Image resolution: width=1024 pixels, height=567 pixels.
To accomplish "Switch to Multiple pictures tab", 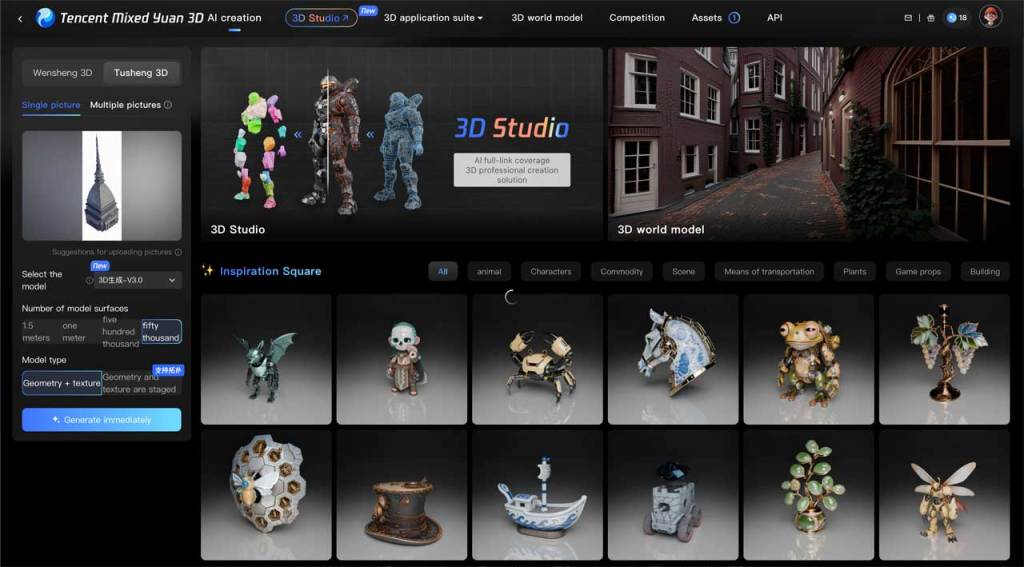I will (125, 105).
